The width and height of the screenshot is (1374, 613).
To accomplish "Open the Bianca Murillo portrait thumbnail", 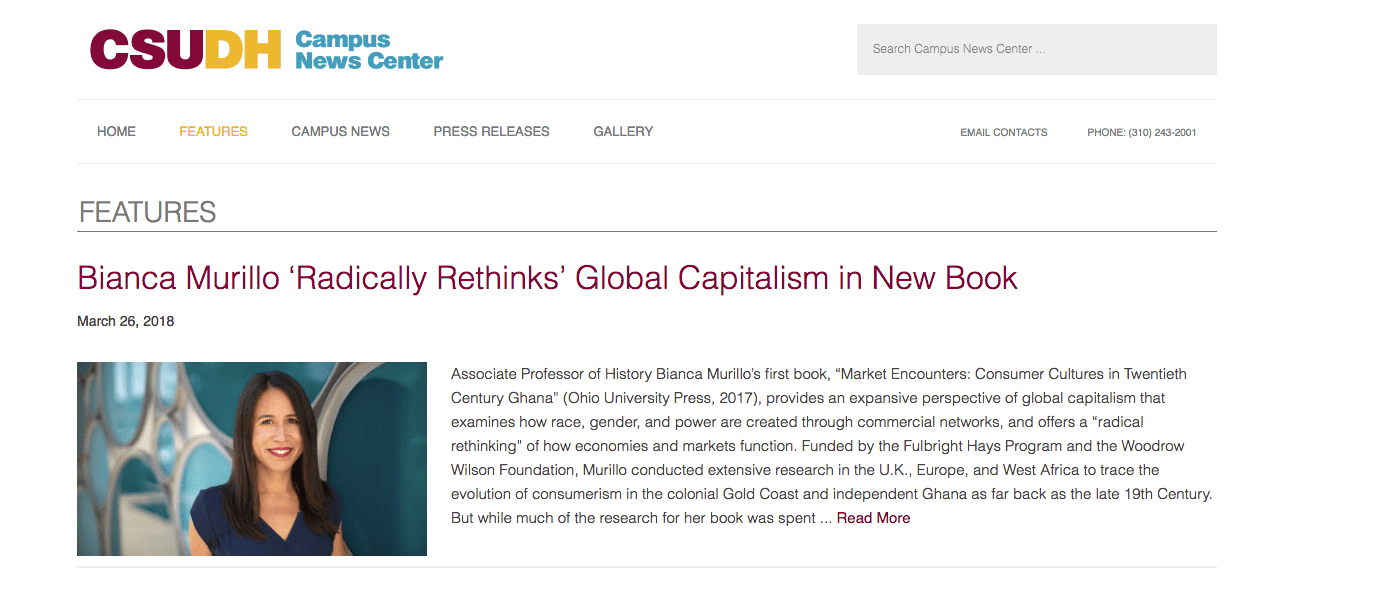I will pyautogui.click(x=252, y=458).
